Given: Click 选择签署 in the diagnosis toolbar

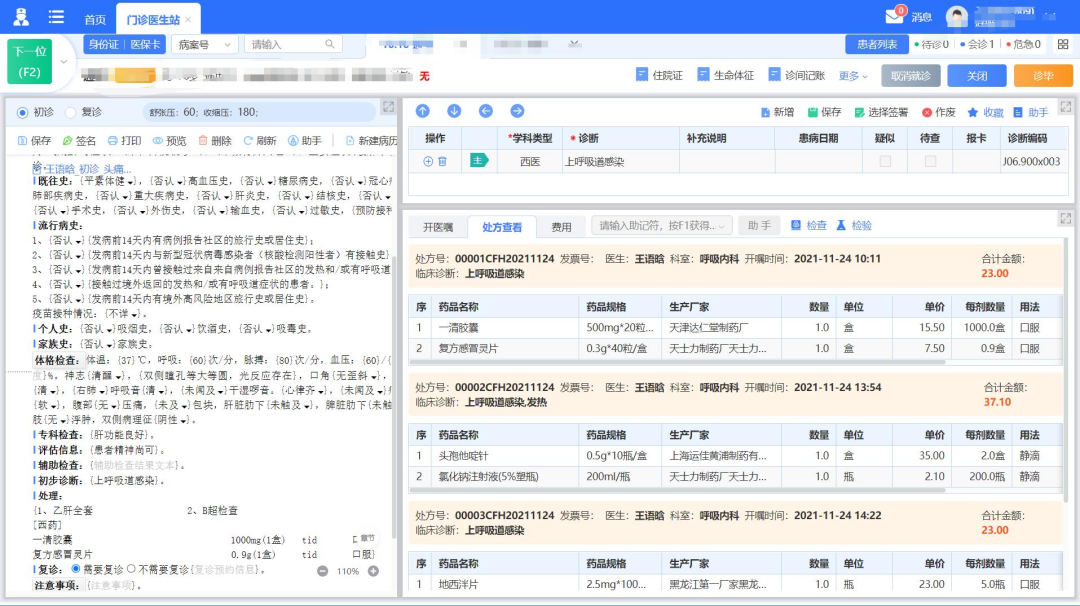Looking at the screenshot, I should coord(881,112).
